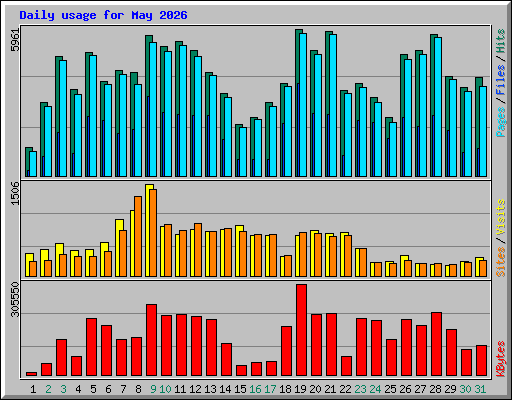Click the red KBytes bar for day 9
Viewport: 512px width, 400px height.
pyautogui.click(x=151, y=340)
